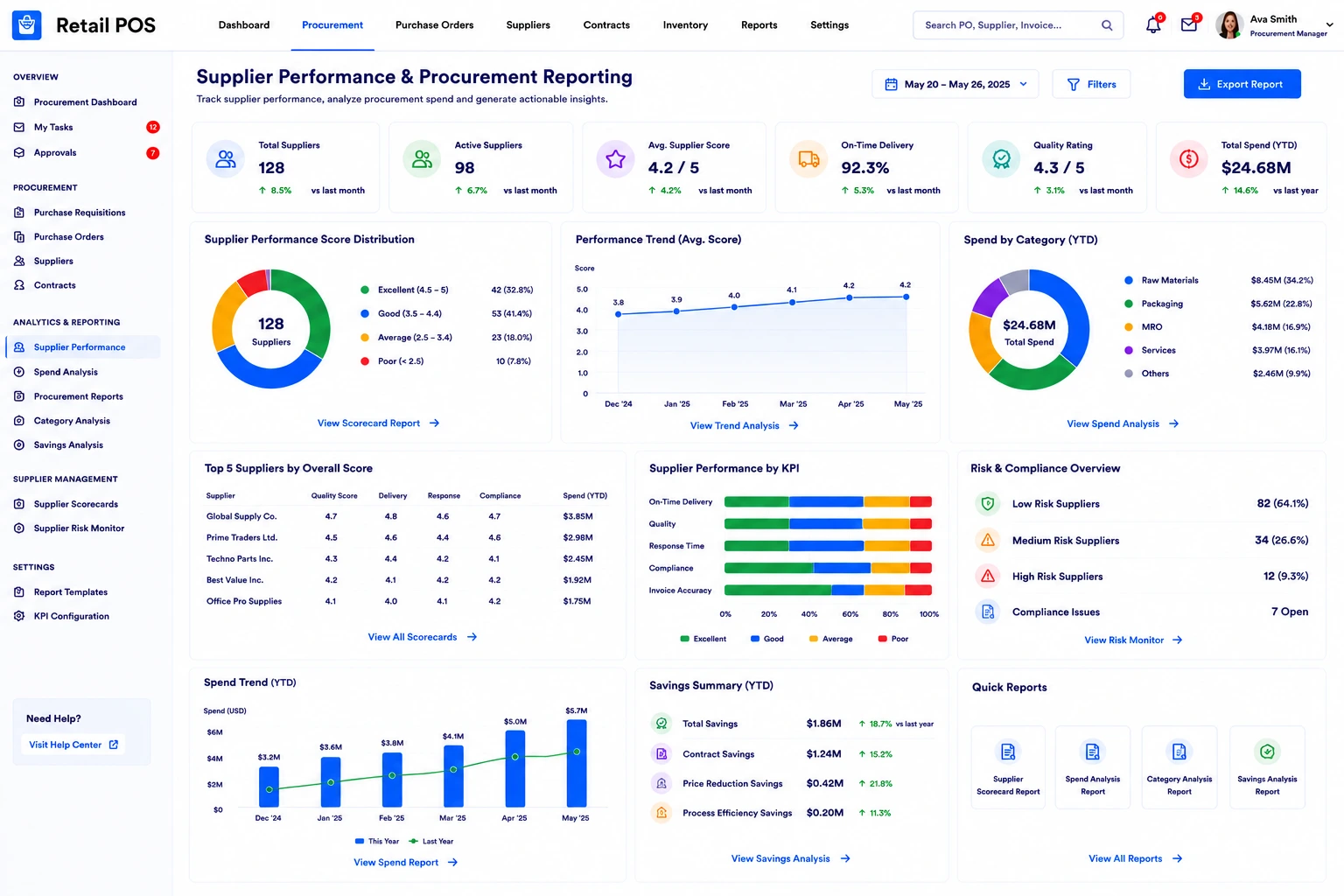
Task: Click the search magnifier icon
Action: point(1107,25)
